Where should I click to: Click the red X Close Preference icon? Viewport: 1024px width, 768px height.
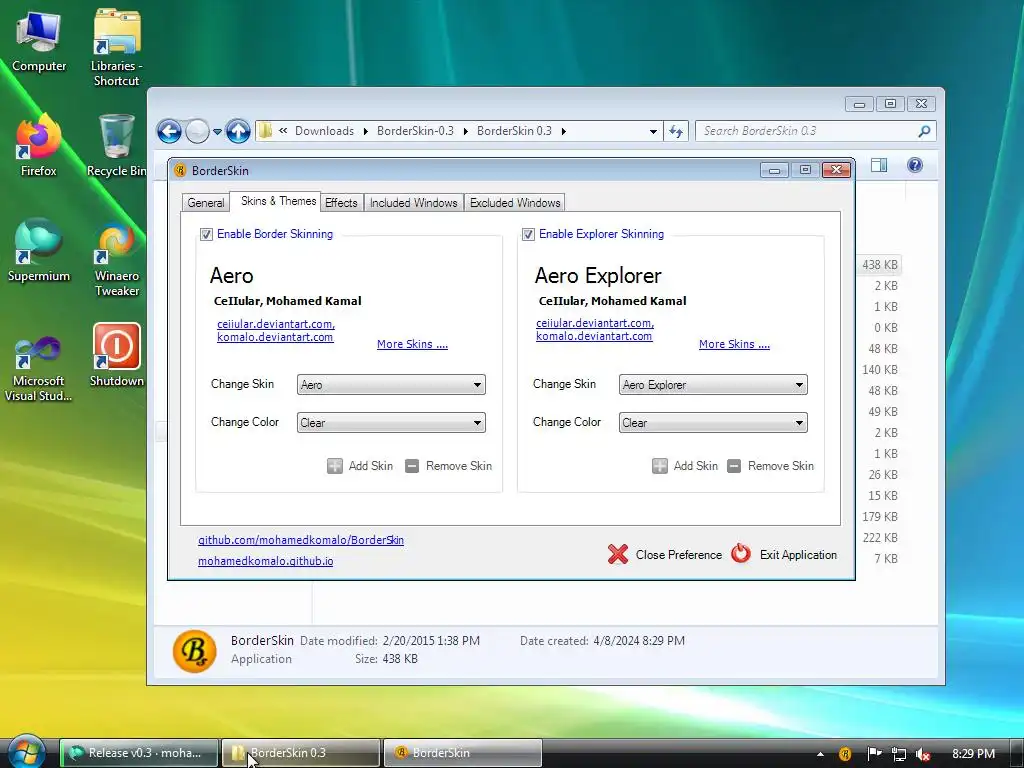pos(618,554)
